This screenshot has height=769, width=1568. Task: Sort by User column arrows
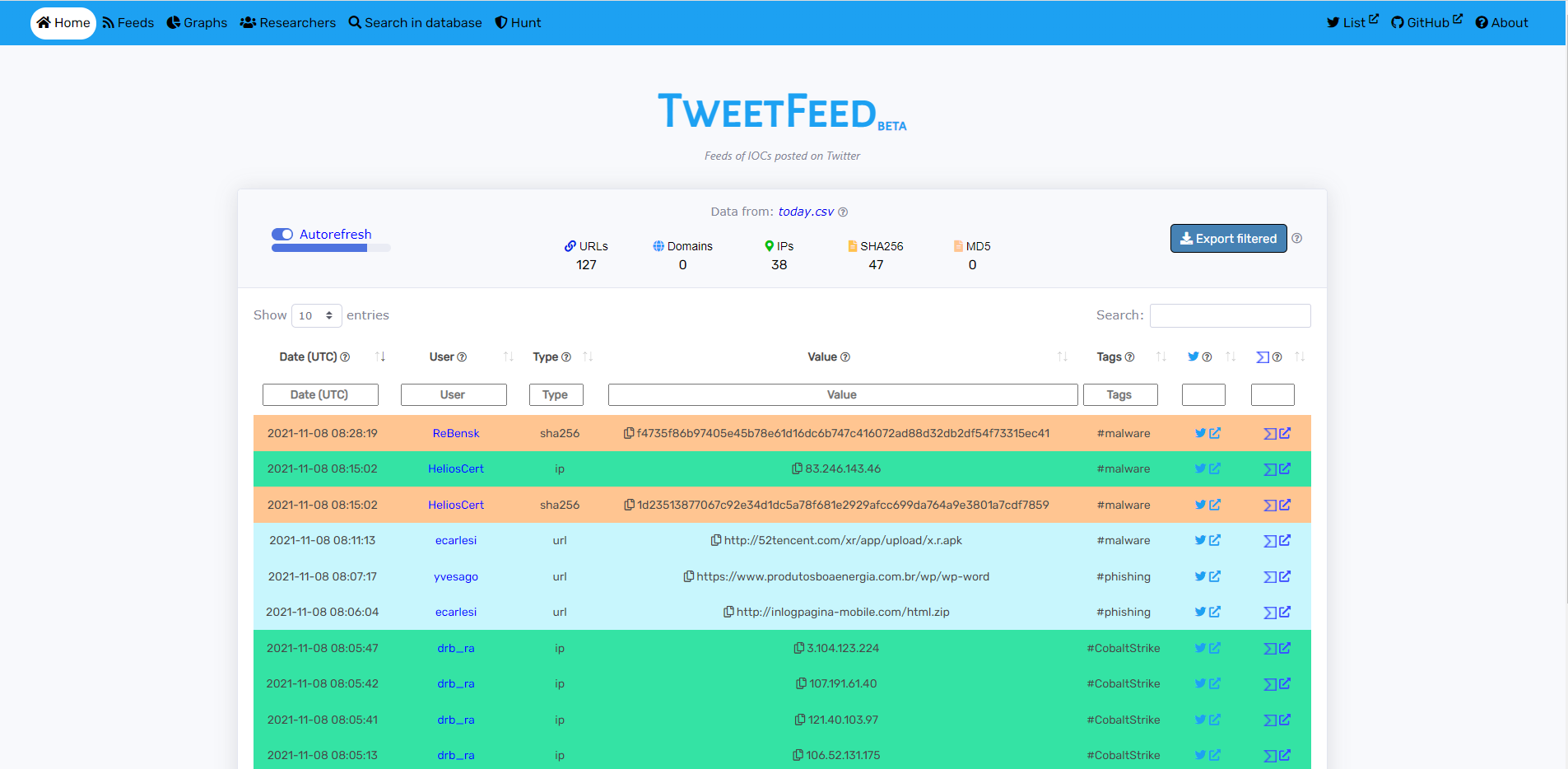(x=509, y=357)
